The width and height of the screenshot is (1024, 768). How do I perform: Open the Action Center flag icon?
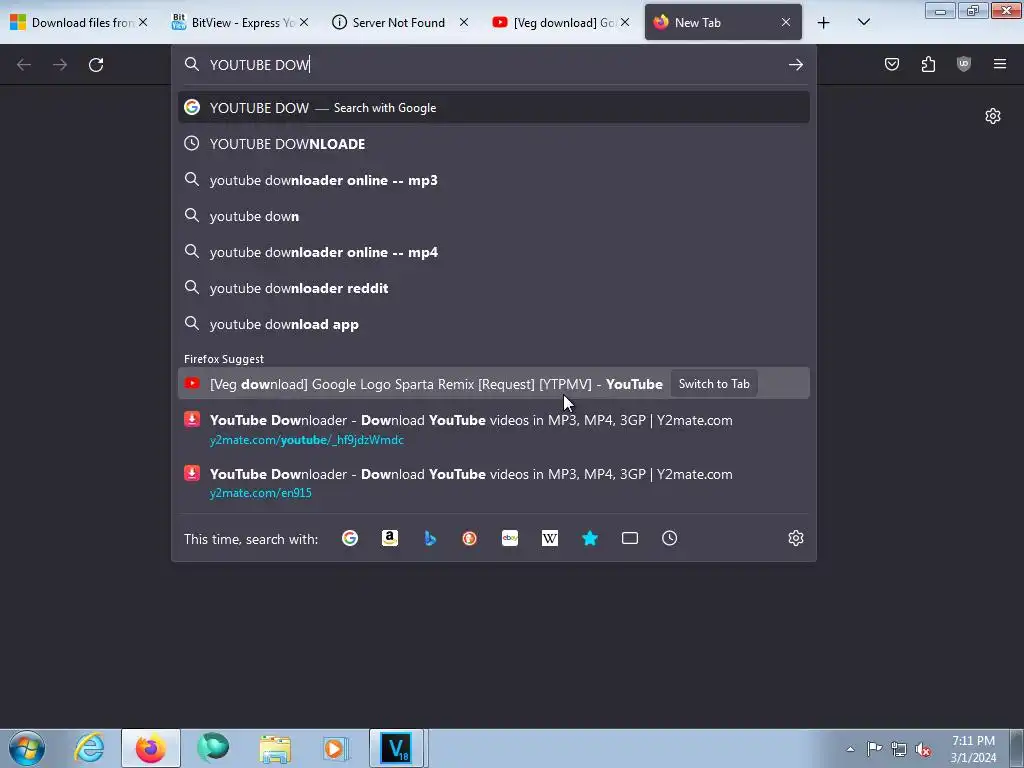tap(874, 749)
